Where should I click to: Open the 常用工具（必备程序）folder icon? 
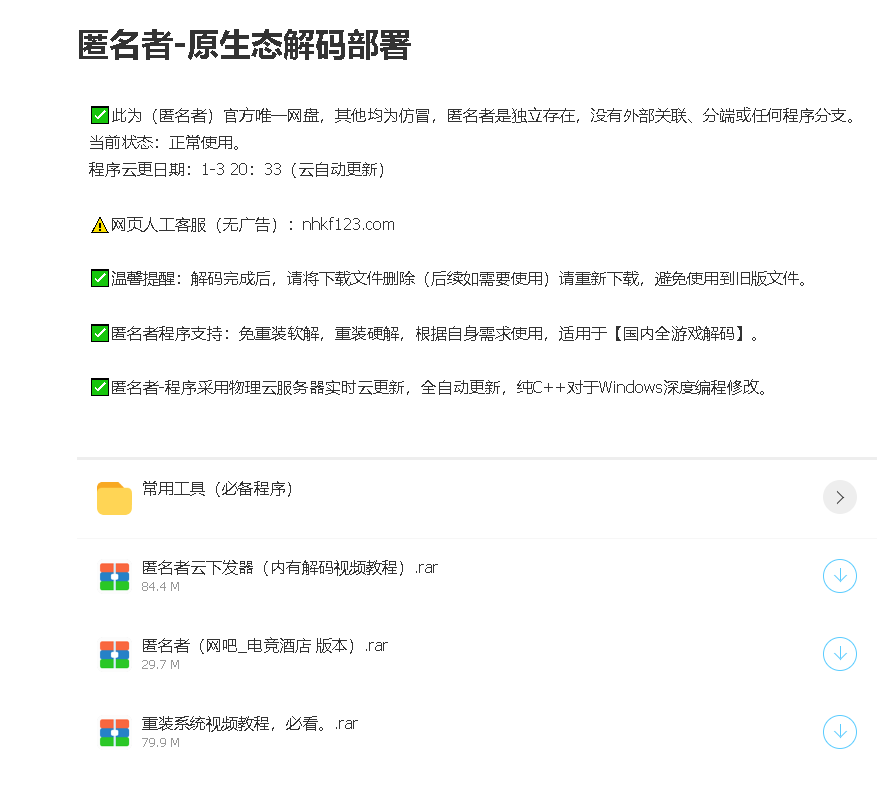[114, 497]
